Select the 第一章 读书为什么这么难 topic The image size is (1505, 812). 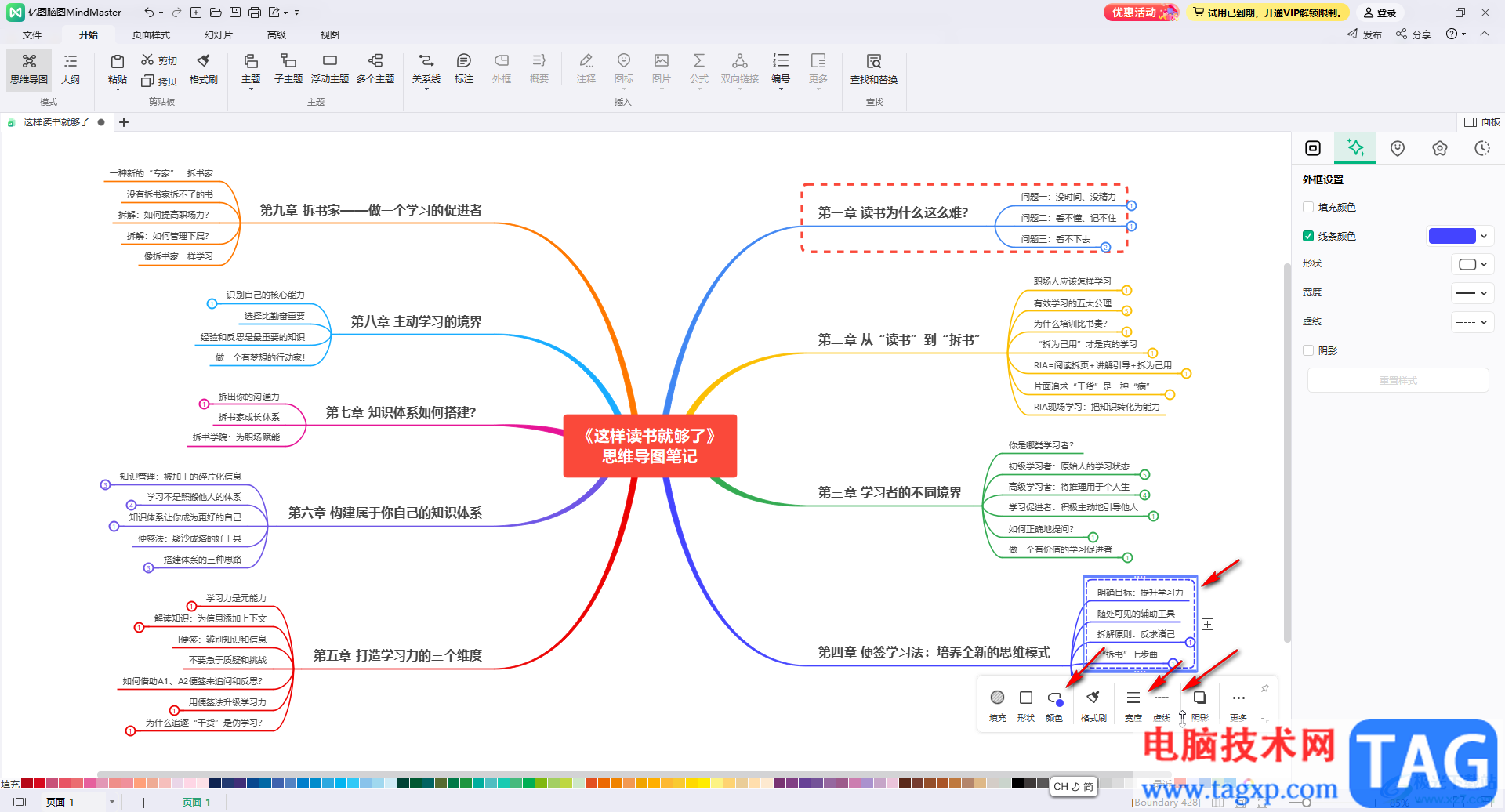click(893, 212)
